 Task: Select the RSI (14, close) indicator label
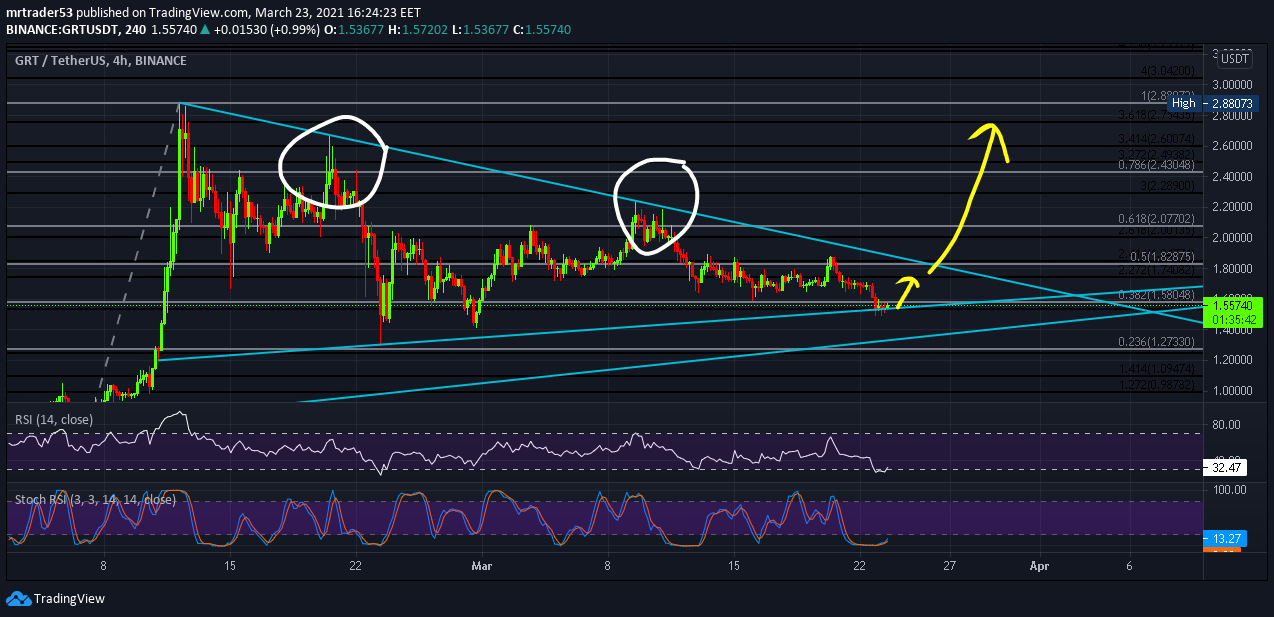point(53,420)
